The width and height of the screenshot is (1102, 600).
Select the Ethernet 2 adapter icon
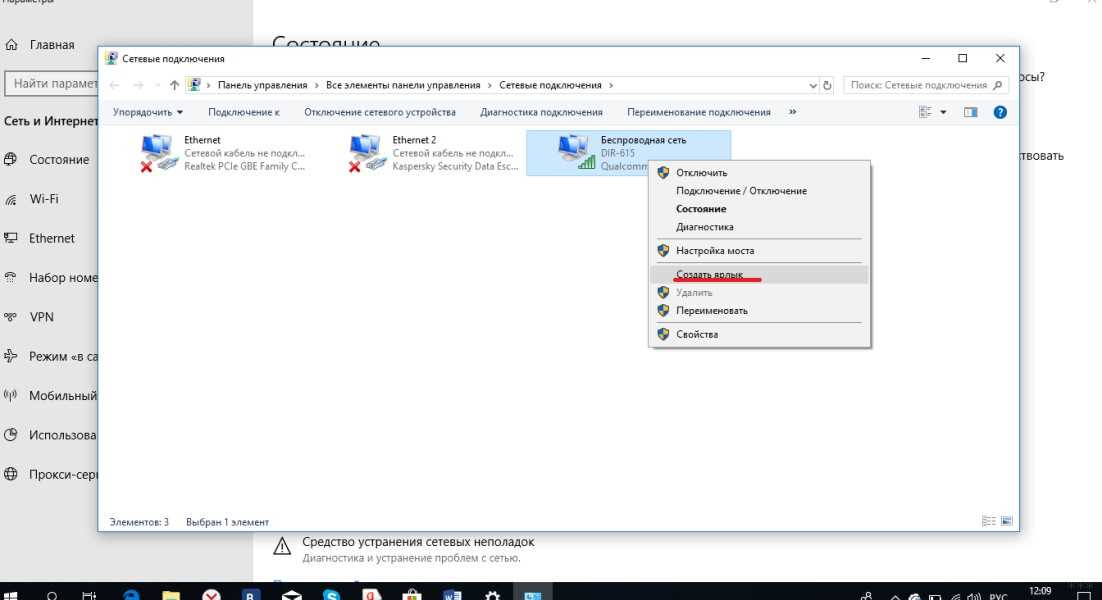[366, 153]
